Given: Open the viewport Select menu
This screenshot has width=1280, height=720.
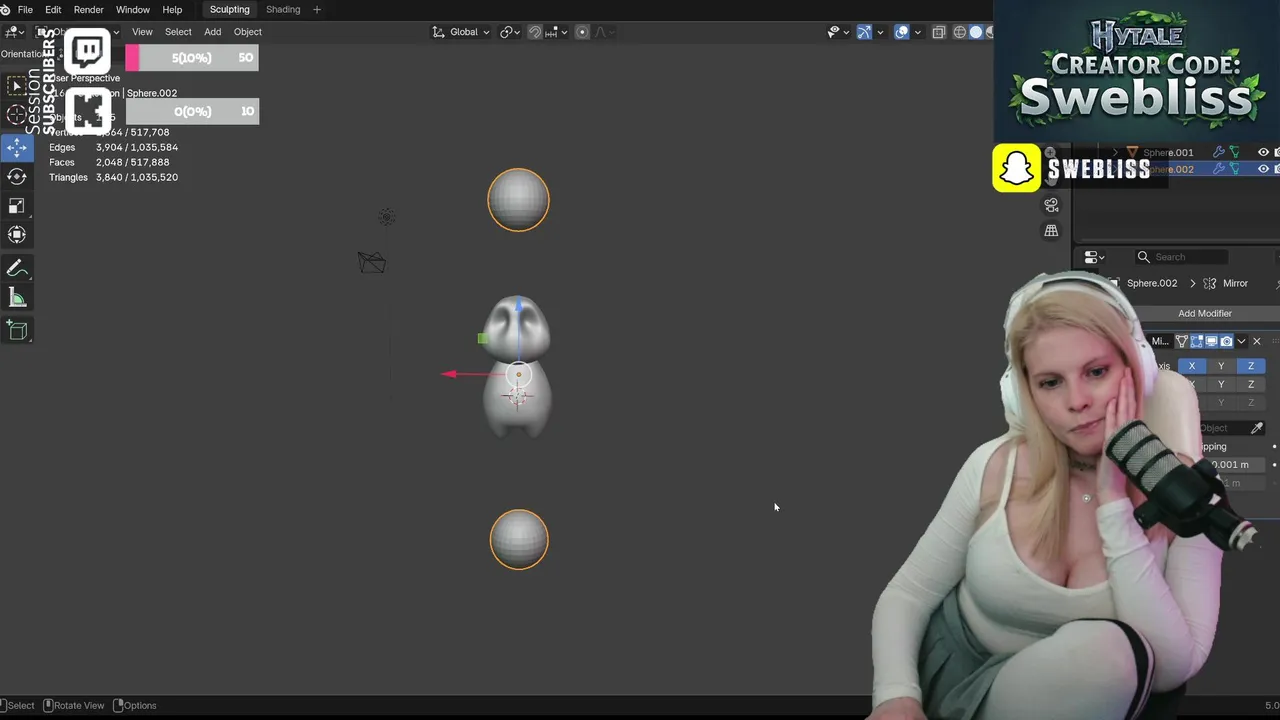Looking at the screenshot, I should [178, 32].
